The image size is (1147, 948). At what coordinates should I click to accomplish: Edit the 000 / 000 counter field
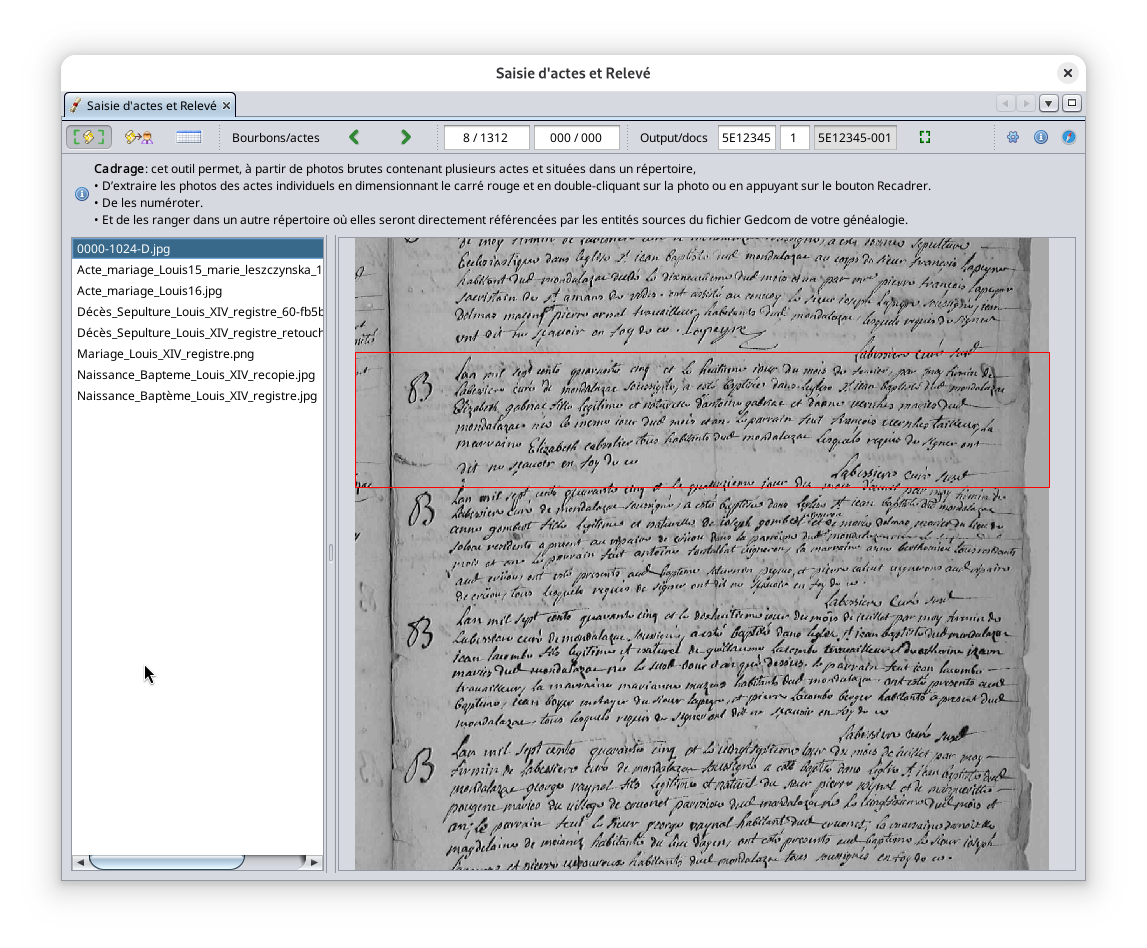pos(576,138)
